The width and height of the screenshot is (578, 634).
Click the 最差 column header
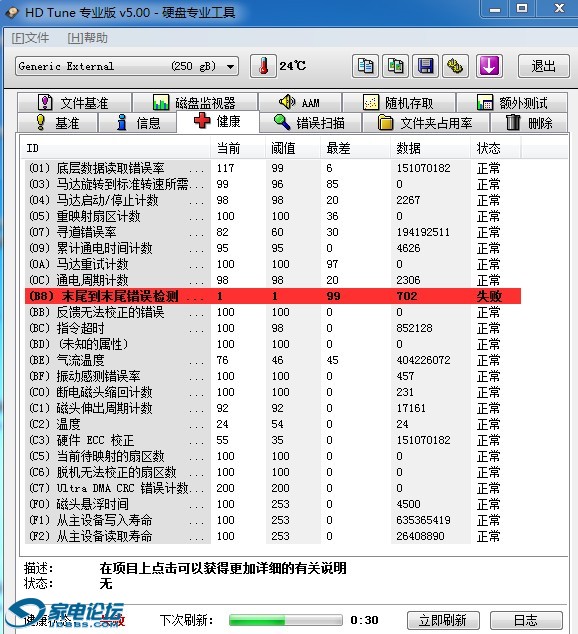point(355,148)
